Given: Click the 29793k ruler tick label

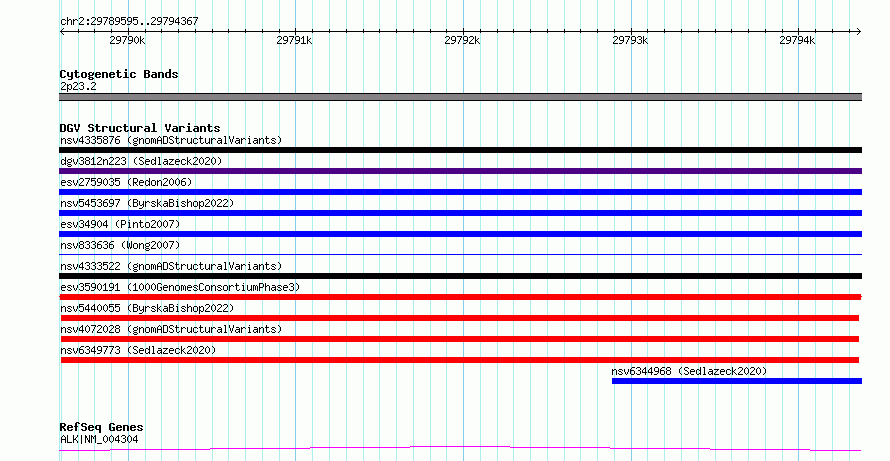Looking at the screenshot, I should tap(630, 40).
